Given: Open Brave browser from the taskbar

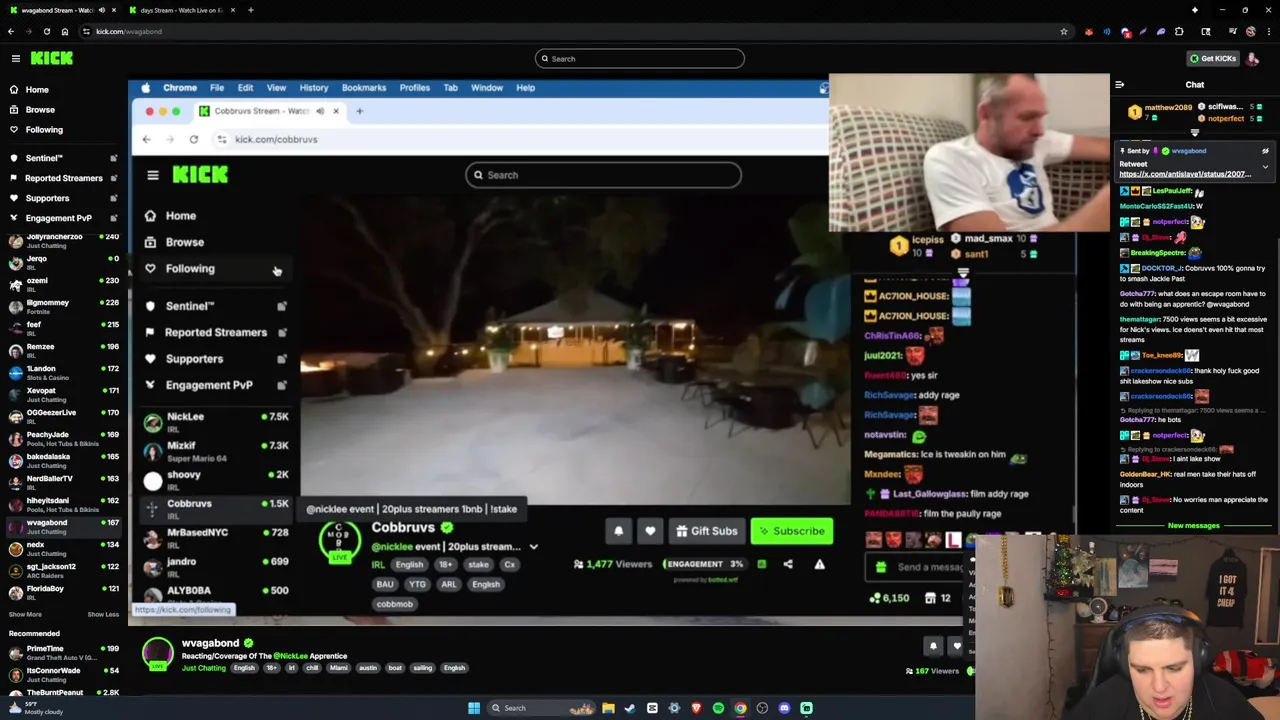Looking at the screenshot, I should (696, 708).
